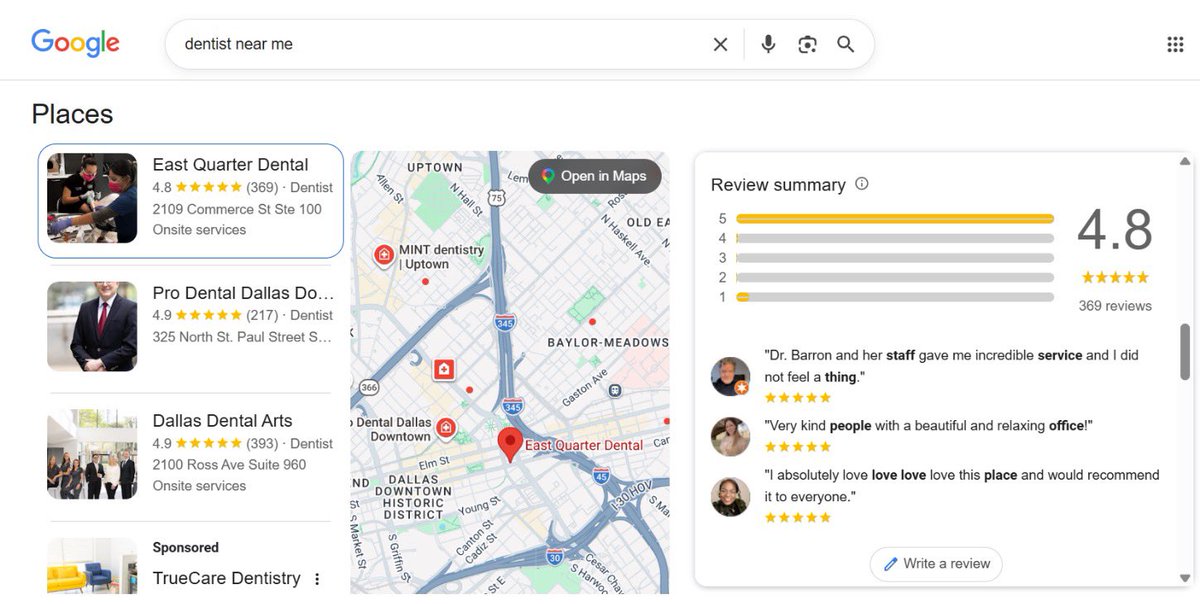This screenshot has height=604, width=1200.
Task: Click the 1-star rating bar
Action: [895, 297]
